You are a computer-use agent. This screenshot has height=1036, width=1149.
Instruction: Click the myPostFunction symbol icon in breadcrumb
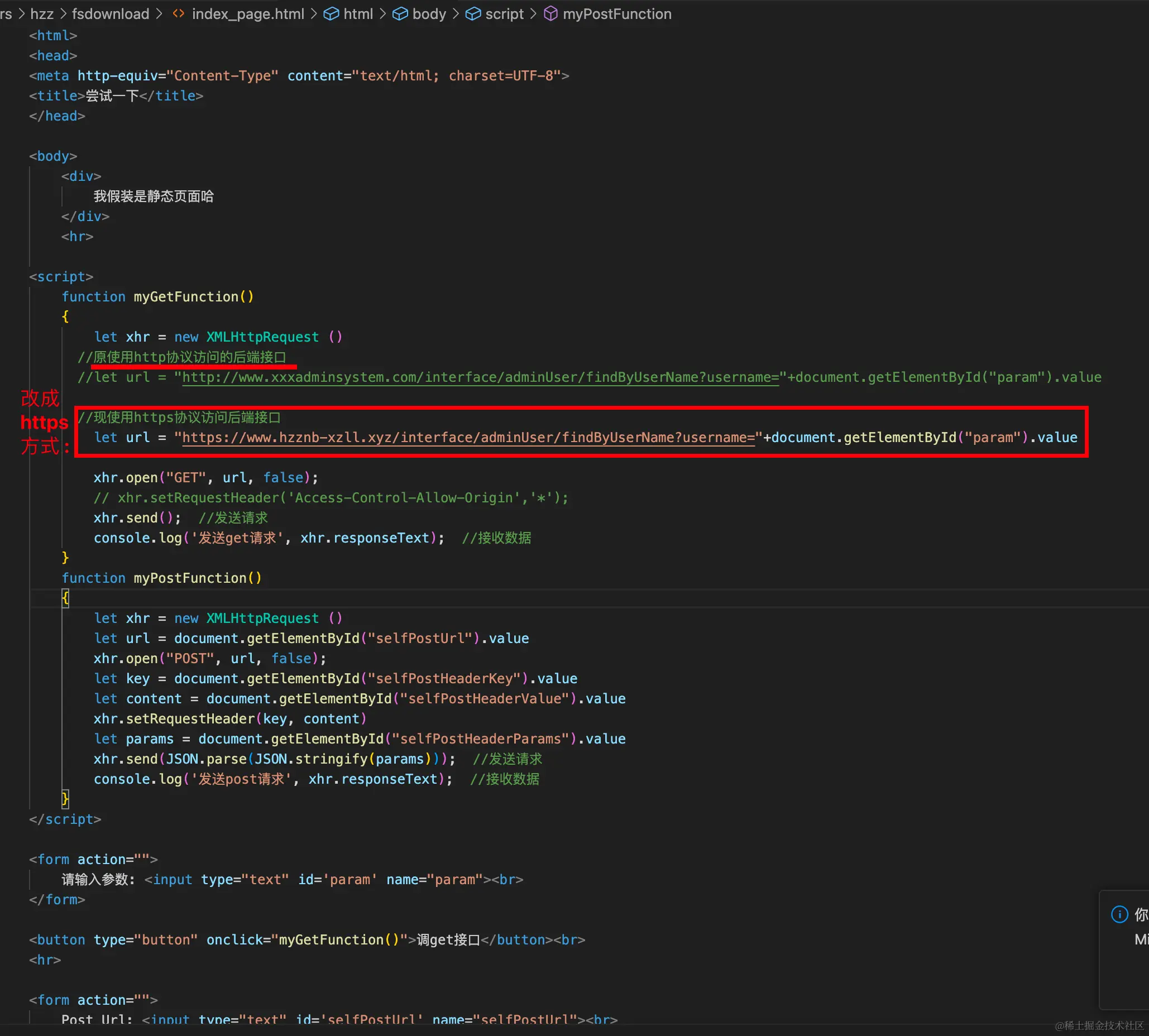tap(550, 13)
